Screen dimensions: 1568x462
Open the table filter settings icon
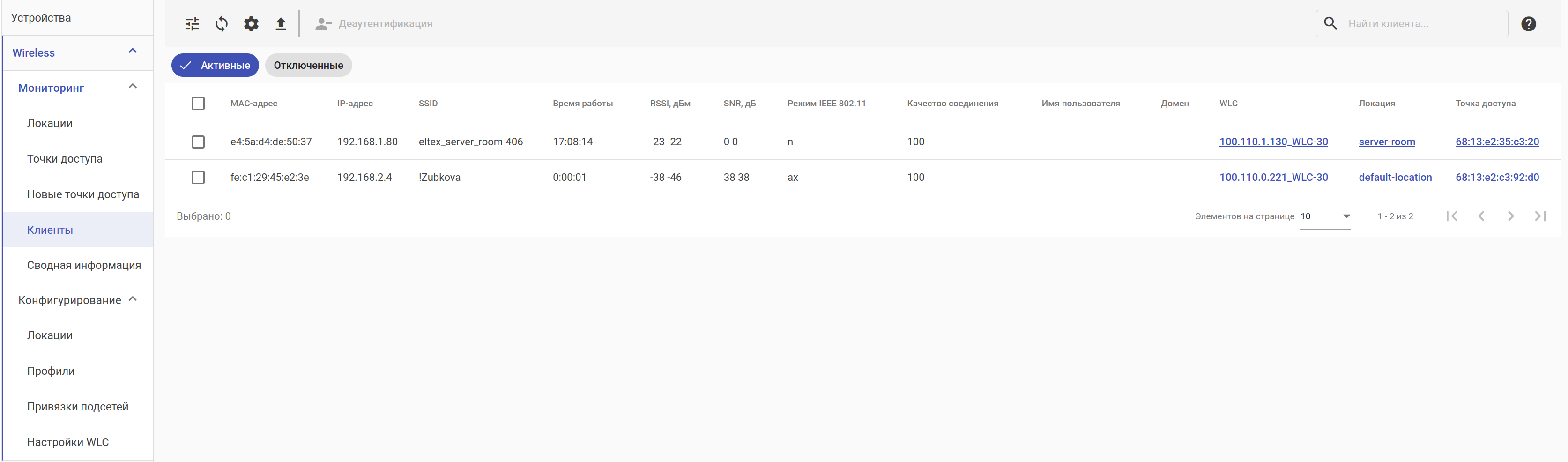(x=193, y=24)
